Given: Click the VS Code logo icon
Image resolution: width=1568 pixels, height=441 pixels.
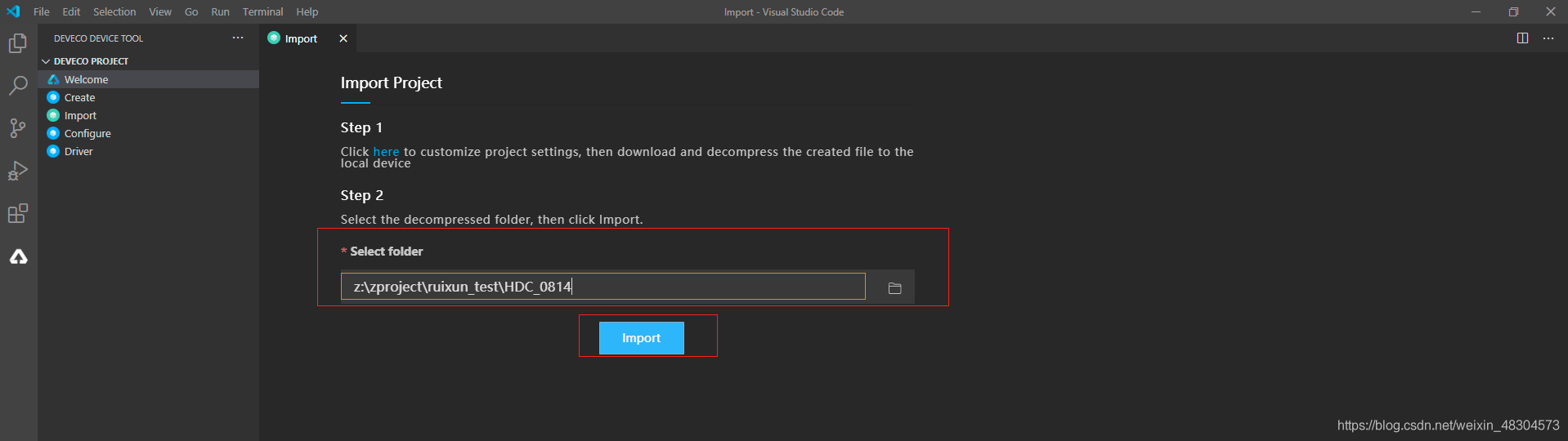Looking at the screenshot, I should (x=13, y=11).
